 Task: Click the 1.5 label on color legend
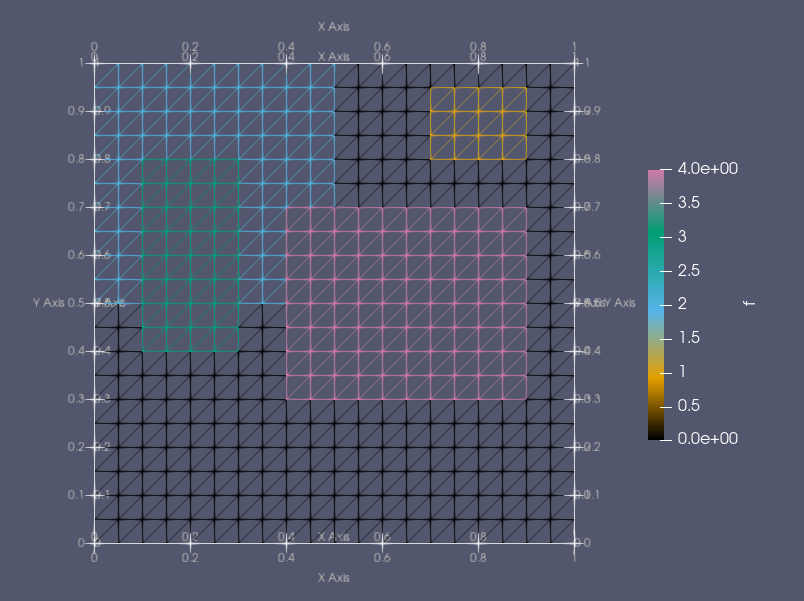(689, 337)
